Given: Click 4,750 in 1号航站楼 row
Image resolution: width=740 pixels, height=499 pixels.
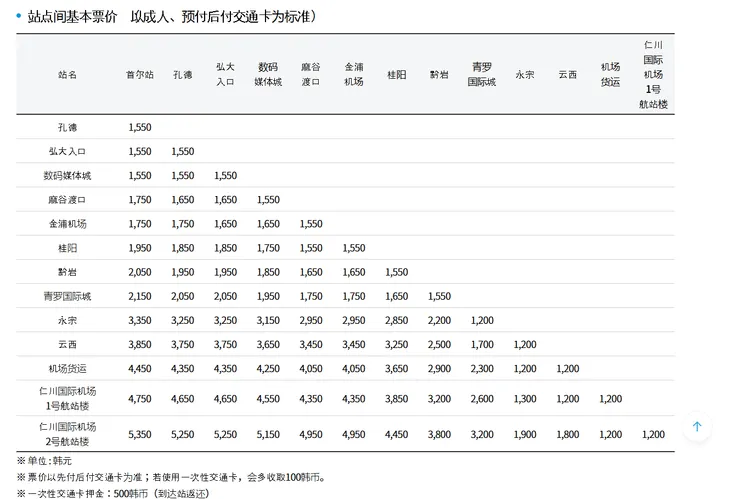Looking at the screenshot, I should point(140,399).
